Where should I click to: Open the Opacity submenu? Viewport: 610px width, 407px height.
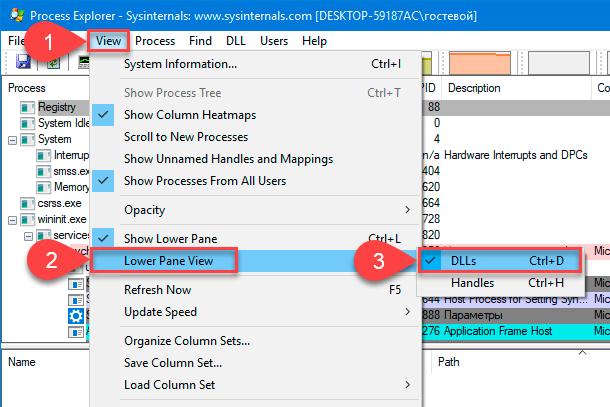pyautogui.click(x=256, y=210)
